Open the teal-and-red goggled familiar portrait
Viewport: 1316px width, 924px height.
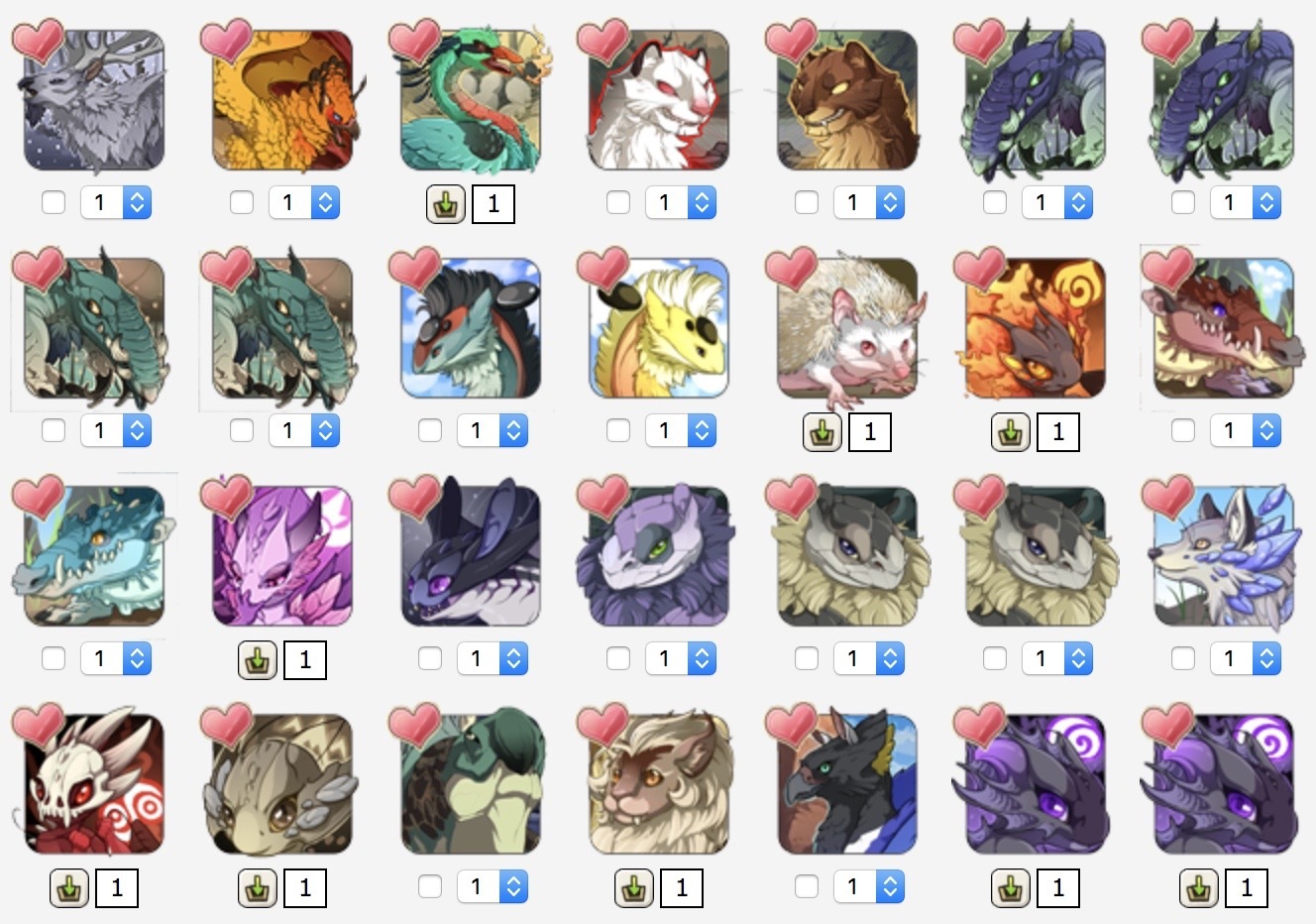coord(471,328)
